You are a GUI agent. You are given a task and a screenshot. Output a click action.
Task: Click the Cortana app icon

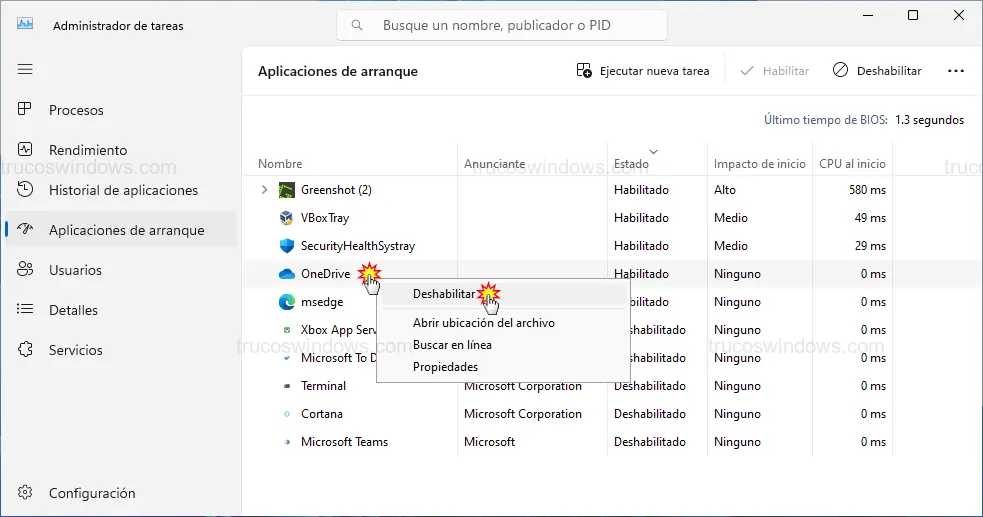286,414
